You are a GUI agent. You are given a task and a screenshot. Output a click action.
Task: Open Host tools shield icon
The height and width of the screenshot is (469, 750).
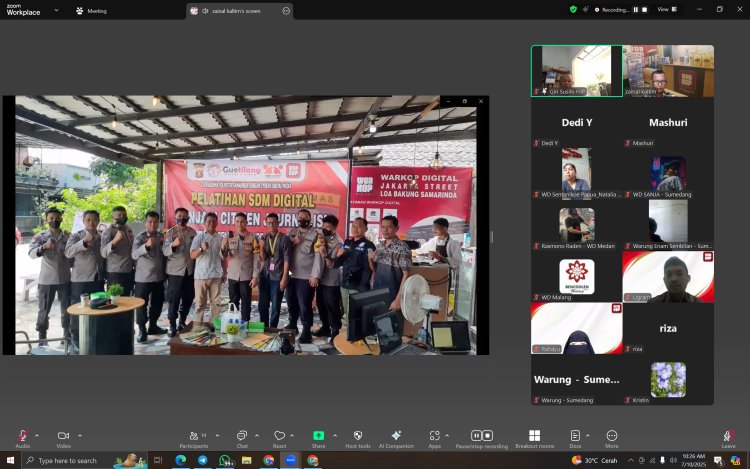358,437
